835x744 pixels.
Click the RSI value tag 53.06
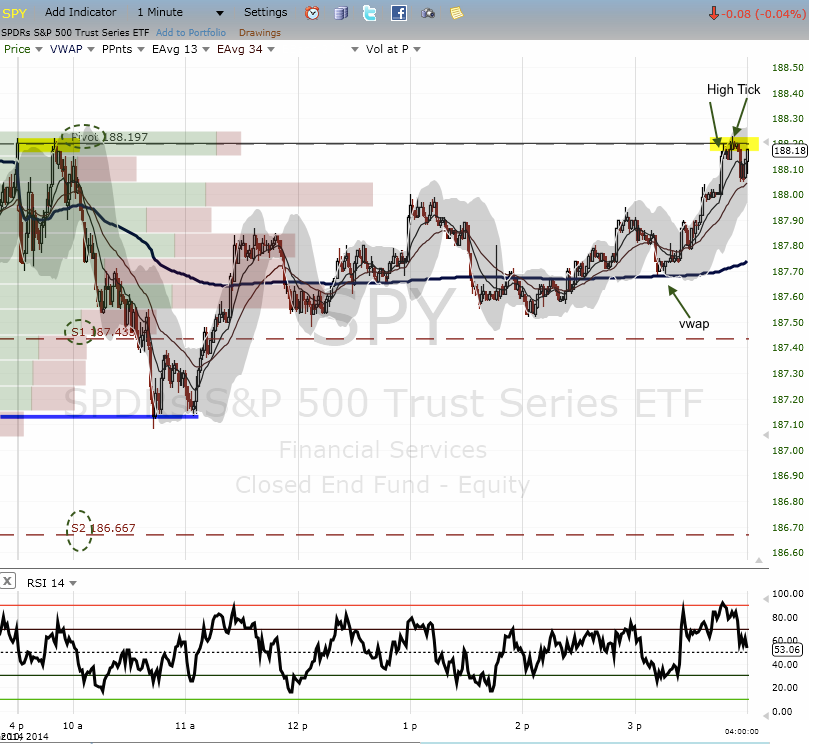click(787, 649)
